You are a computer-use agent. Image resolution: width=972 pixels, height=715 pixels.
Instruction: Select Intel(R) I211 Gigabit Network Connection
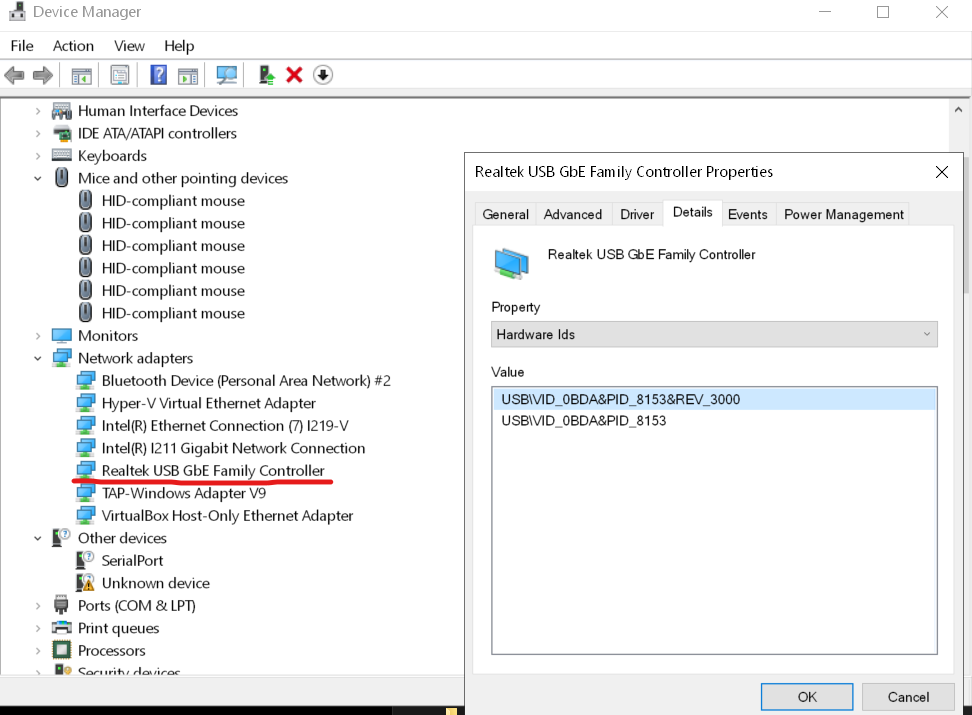pos(233,448)
